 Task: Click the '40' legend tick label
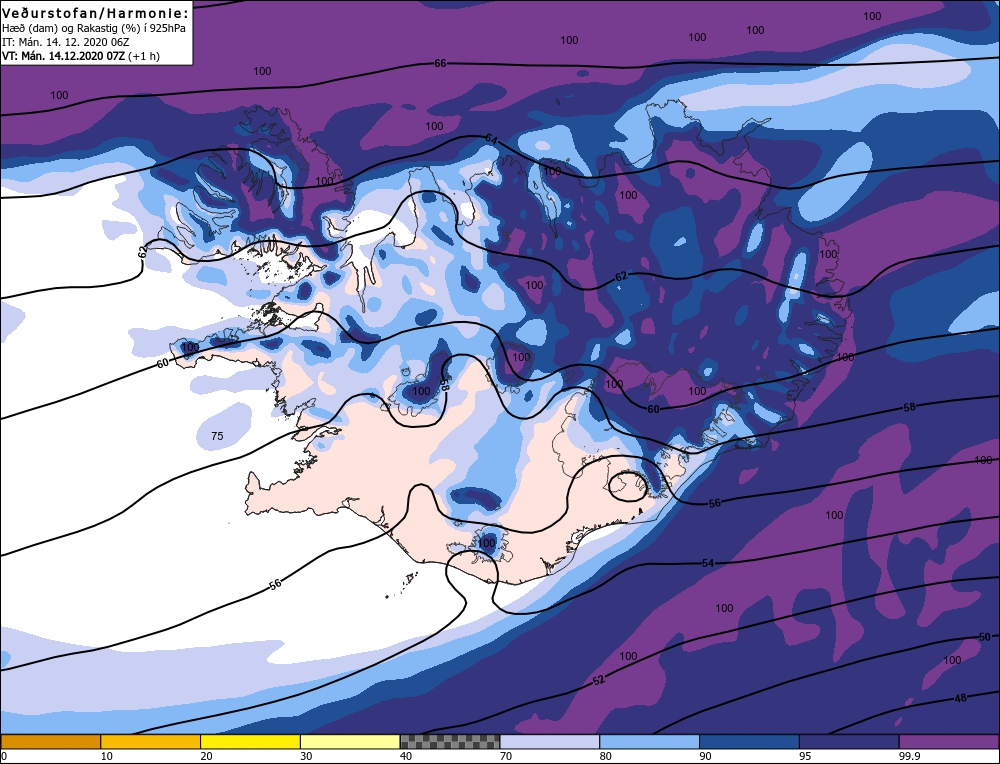[406, 756]
